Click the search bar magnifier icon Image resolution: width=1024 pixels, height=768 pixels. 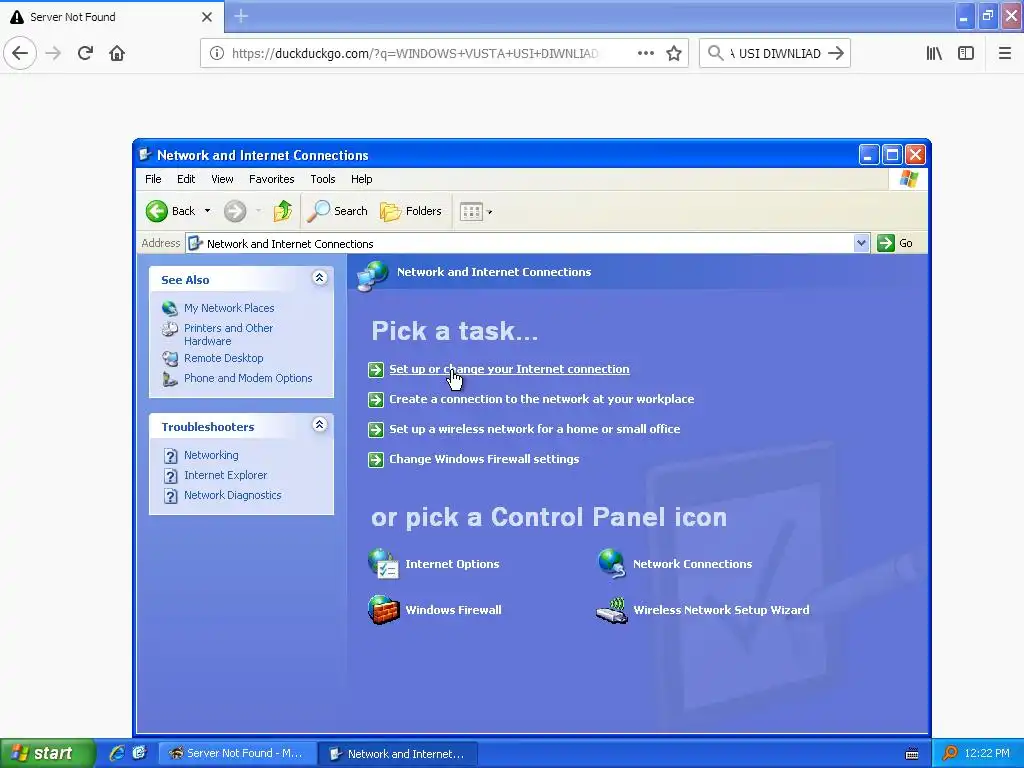[x=715, y=53]
